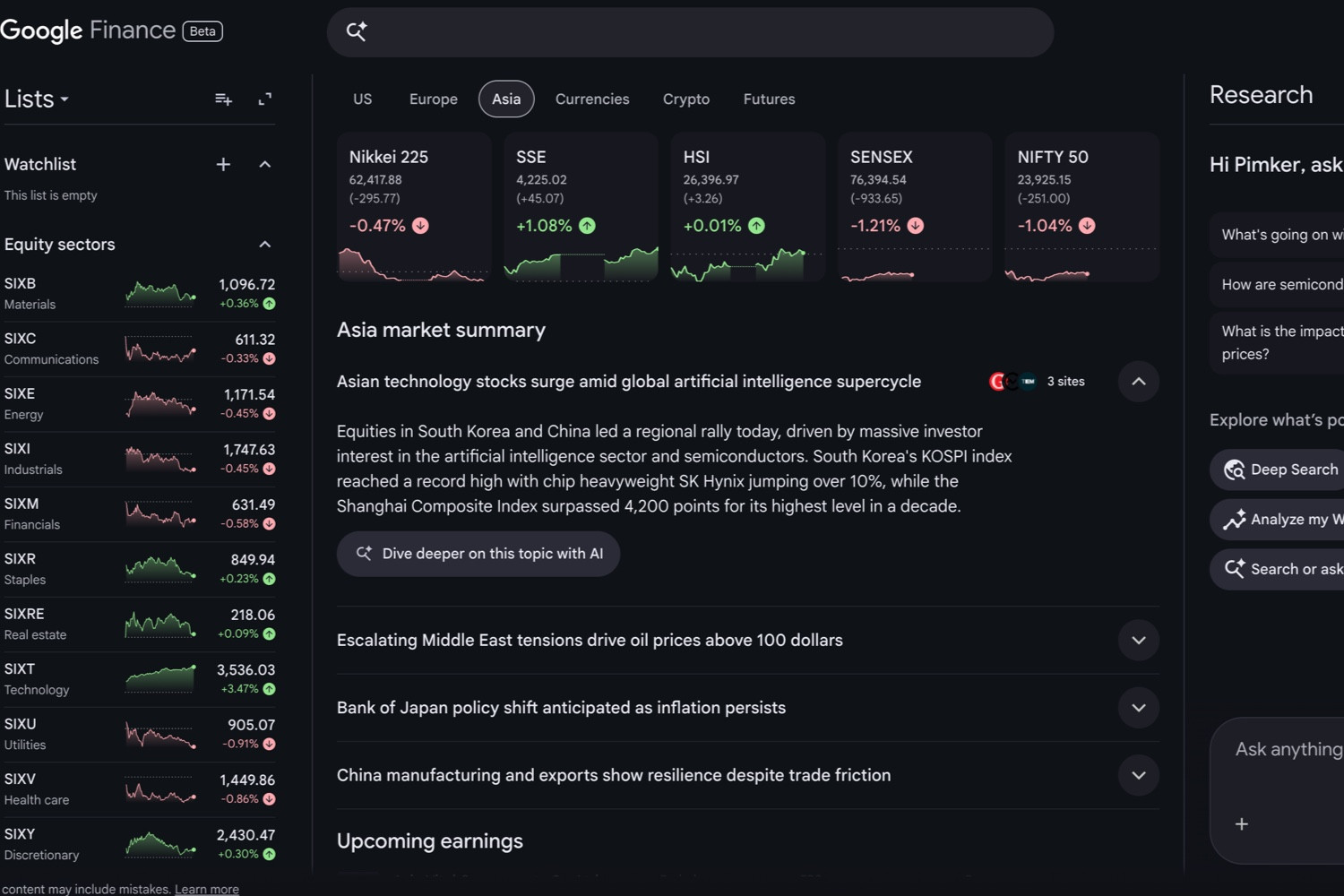Open the Crypto tab
The image size is (1344, 896).
[x=686, y=99]
